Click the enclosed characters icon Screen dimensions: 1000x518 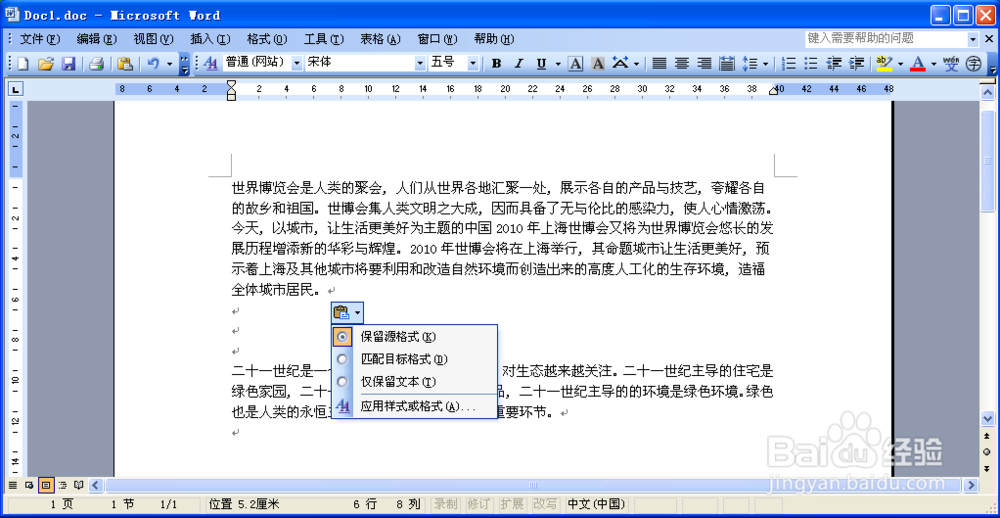[973, 63]
